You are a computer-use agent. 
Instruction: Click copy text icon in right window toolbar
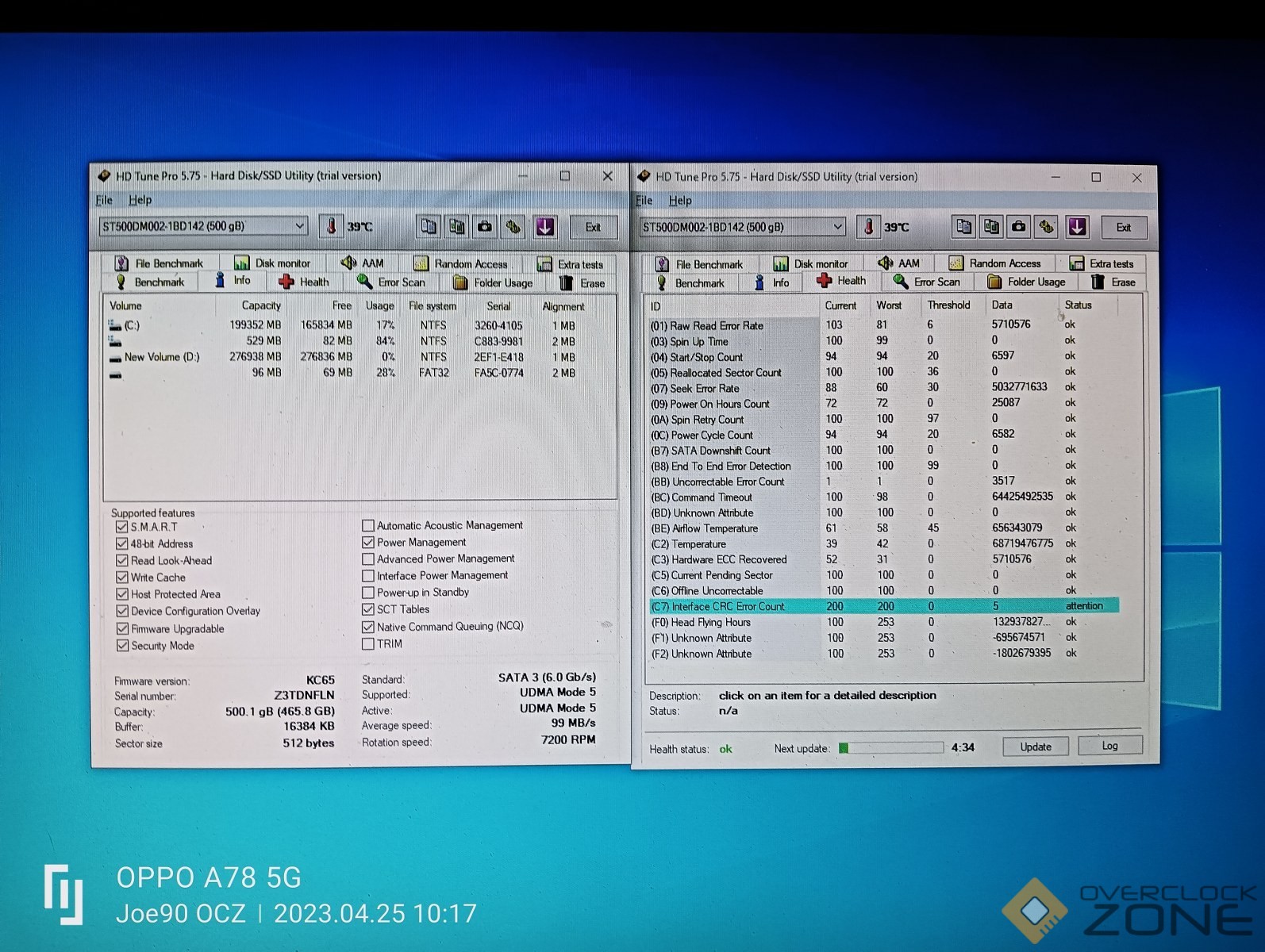[963, 227]
